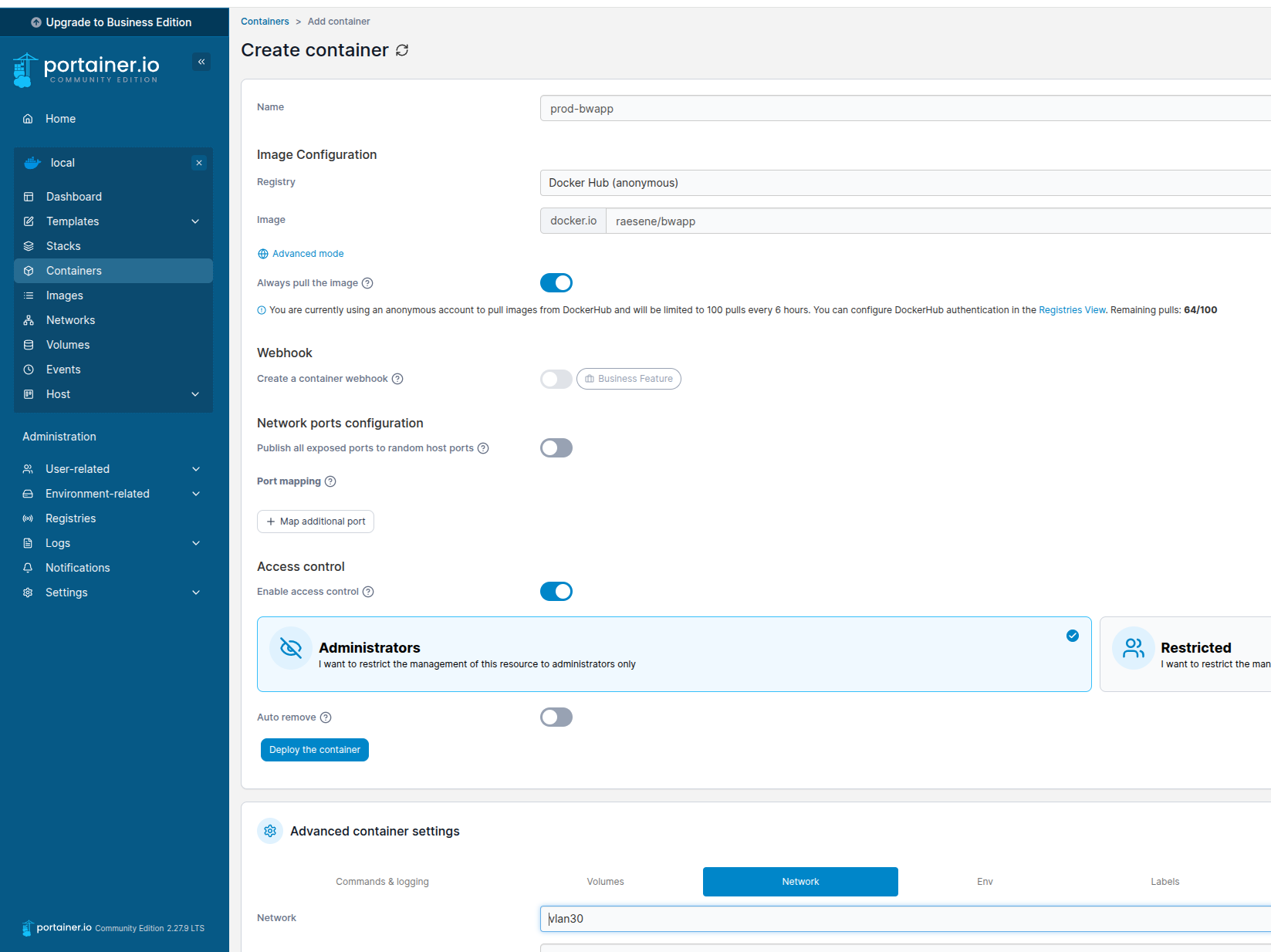Collapse the sidebar with the chevron button
The height and width of the screenshot is (952, 1271).
[201, 61]
